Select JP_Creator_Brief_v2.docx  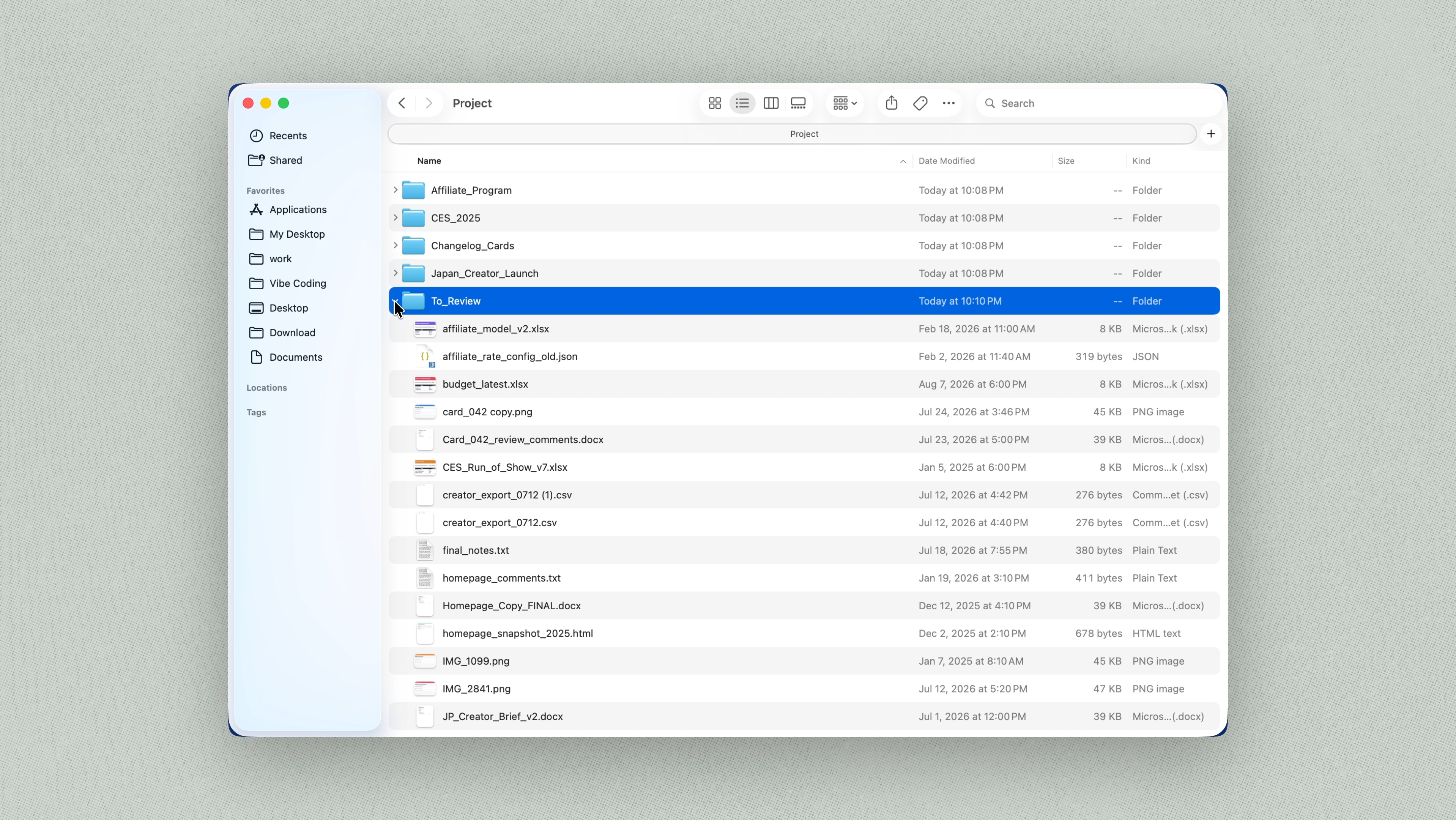pos(804,717)
